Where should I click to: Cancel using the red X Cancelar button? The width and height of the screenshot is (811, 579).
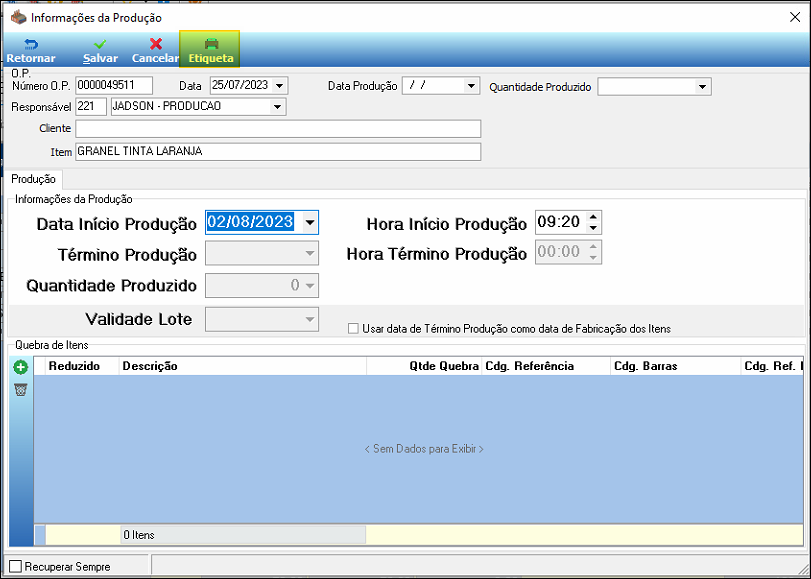(155, 51)
